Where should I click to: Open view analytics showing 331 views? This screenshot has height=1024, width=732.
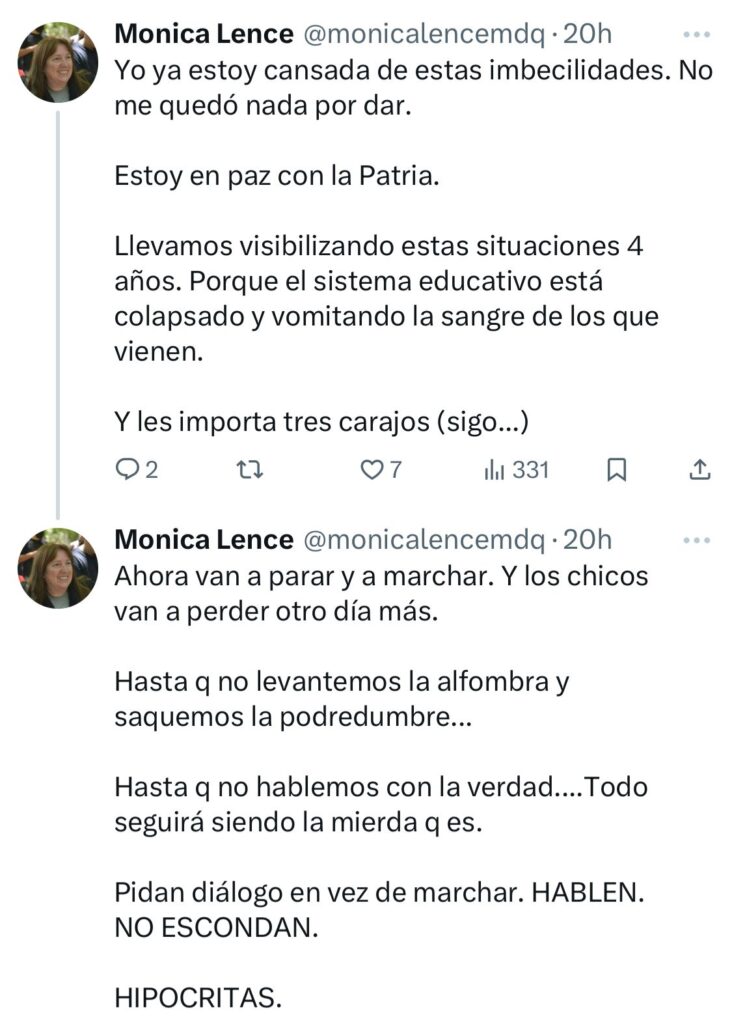[x=516, y=469]
